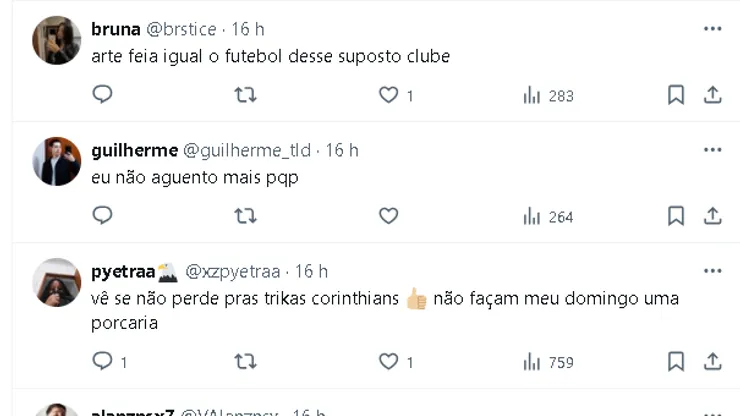Click guilherme's profile picture

click(x=57, y=162)
